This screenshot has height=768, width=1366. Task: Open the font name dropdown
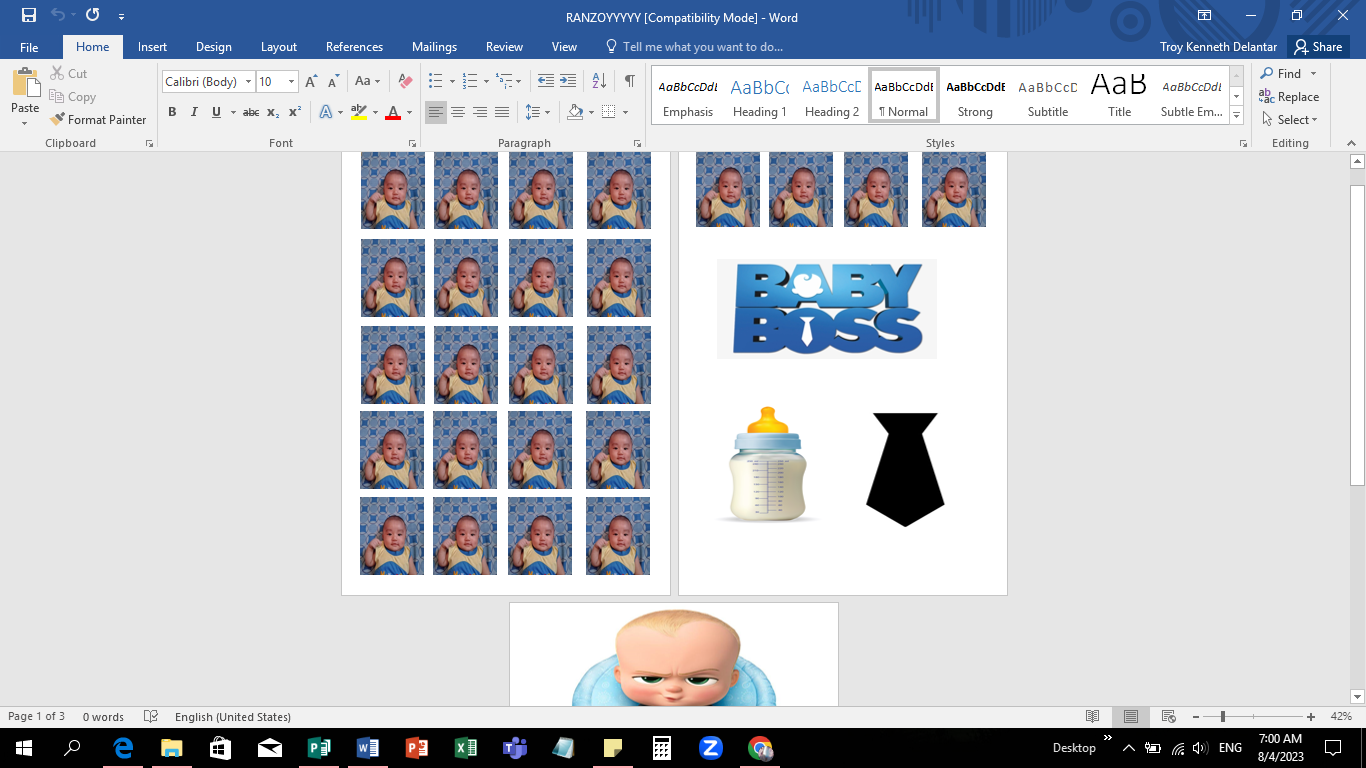coord(248,81)
